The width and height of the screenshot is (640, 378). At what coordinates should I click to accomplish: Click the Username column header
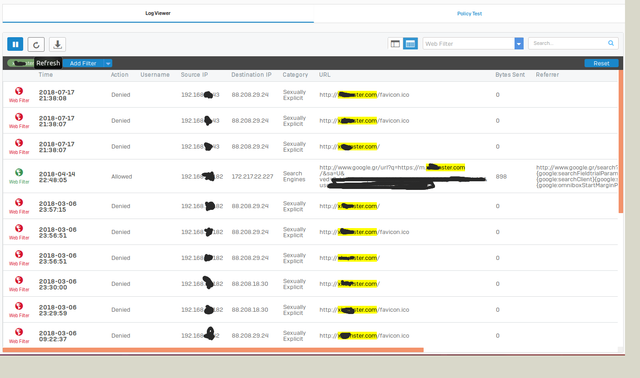pos(155,75)
